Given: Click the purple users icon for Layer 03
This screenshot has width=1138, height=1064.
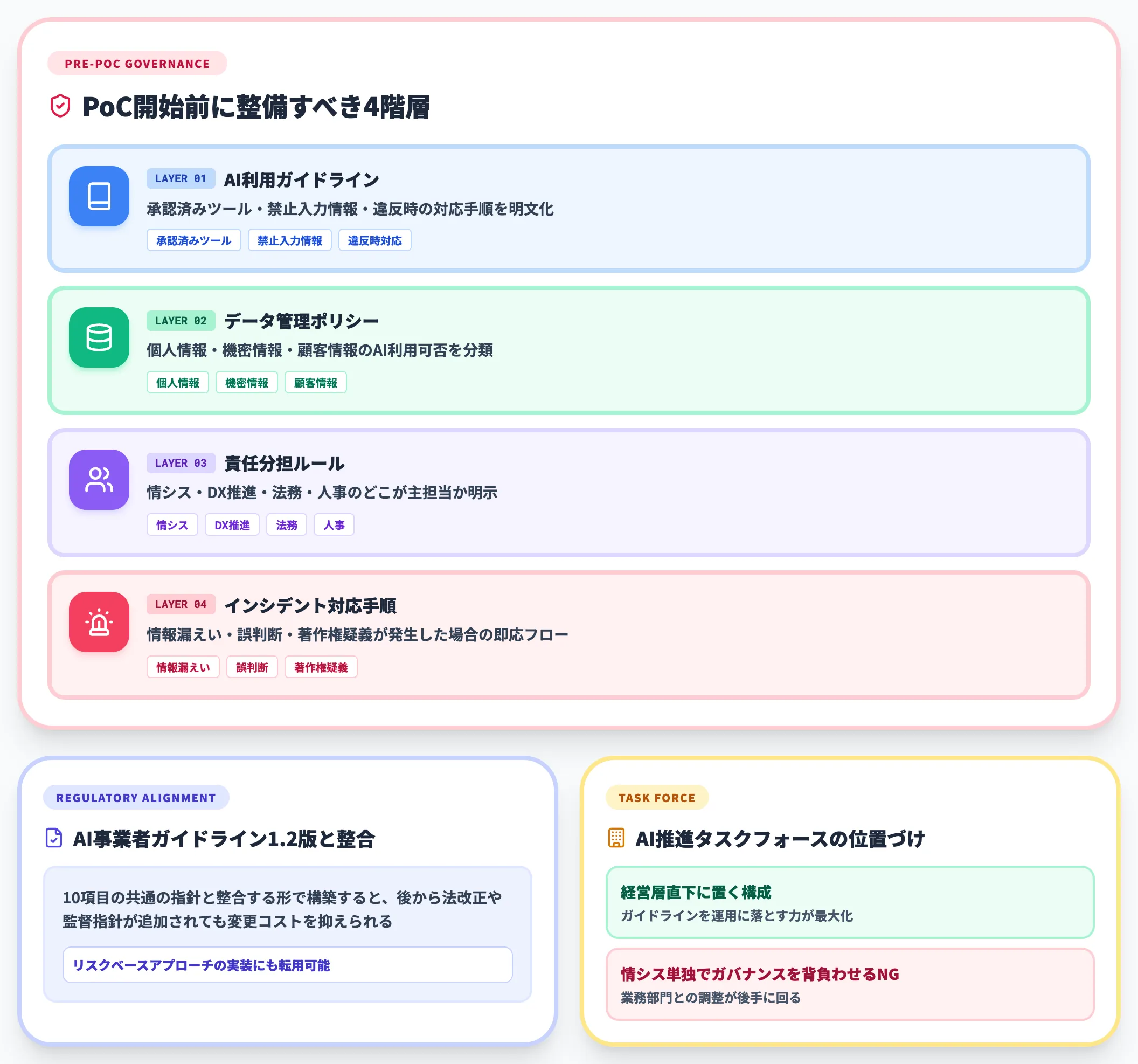Looking at the screenshot, I should coord(99,479).
